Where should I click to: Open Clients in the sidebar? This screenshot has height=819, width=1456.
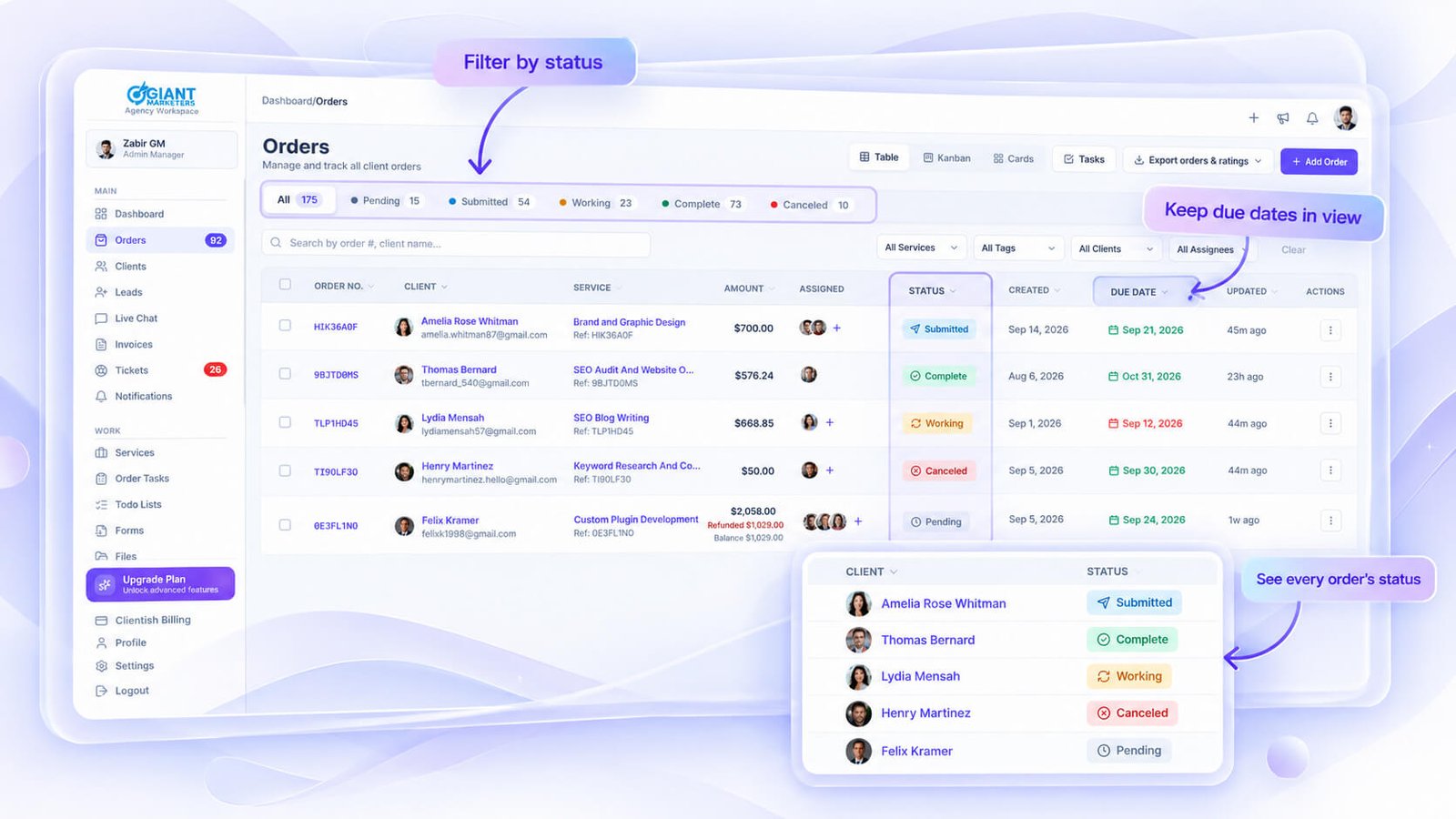[120, 267]
